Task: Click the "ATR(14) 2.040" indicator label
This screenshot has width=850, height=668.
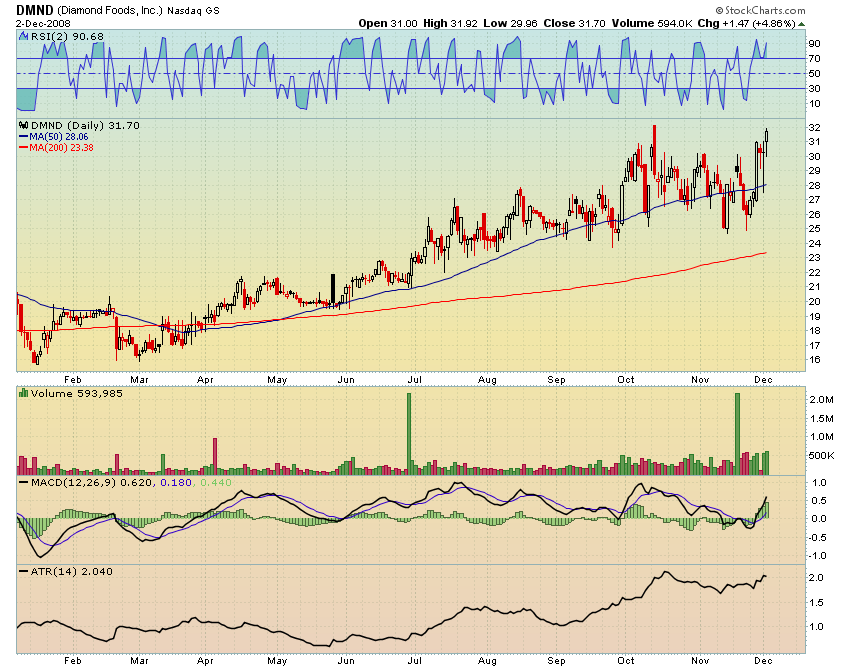Action: pos(72,571)
